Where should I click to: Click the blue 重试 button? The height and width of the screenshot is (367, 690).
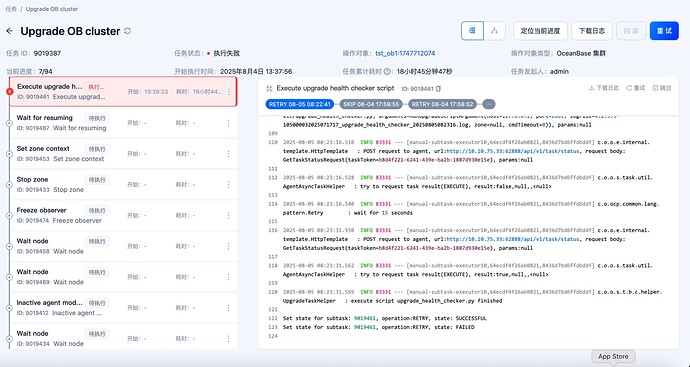(664, 31)
